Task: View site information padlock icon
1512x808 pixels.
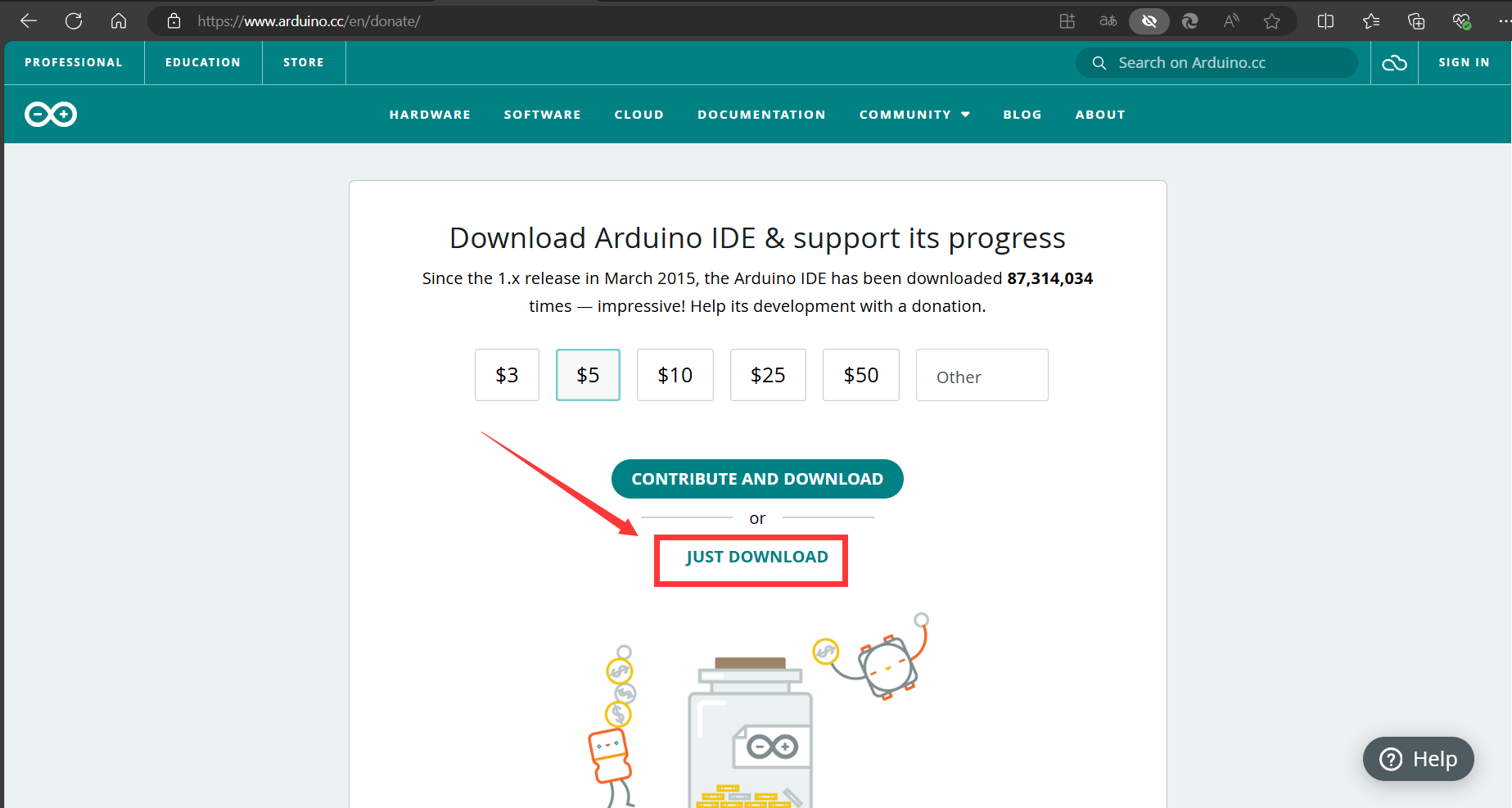Action: 174,21
